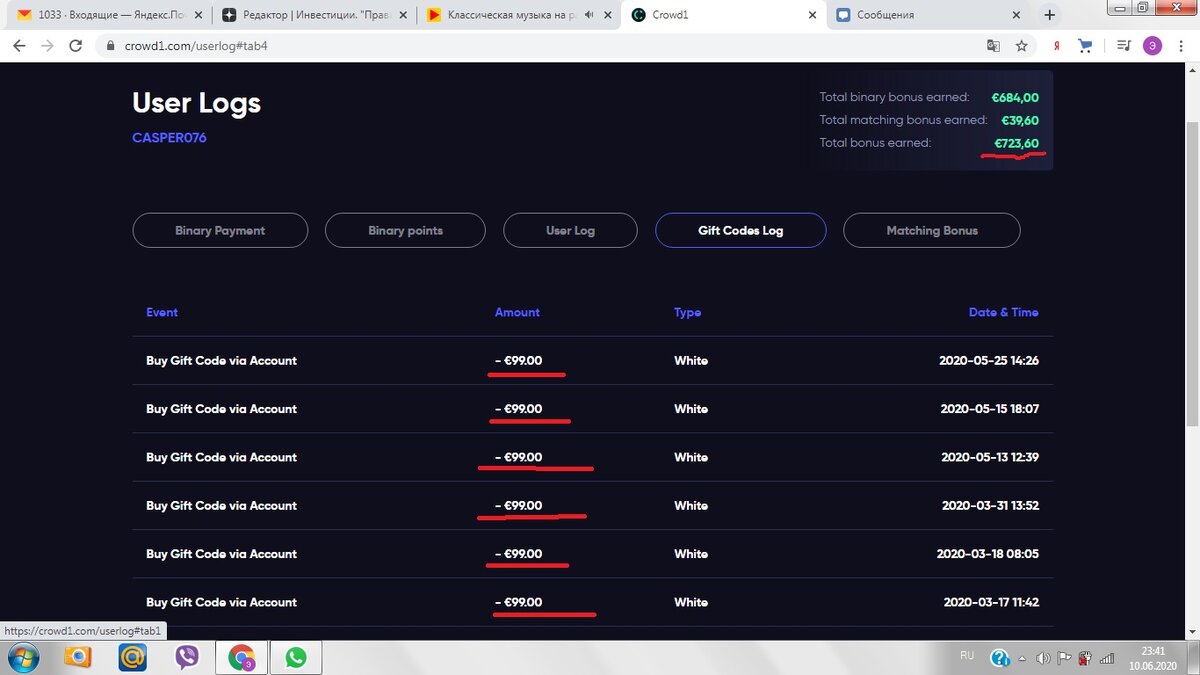This screenshot has width=1200, height=675.
Task: Select the Crowd1 browser tab
Action: (x=724, y=15)
